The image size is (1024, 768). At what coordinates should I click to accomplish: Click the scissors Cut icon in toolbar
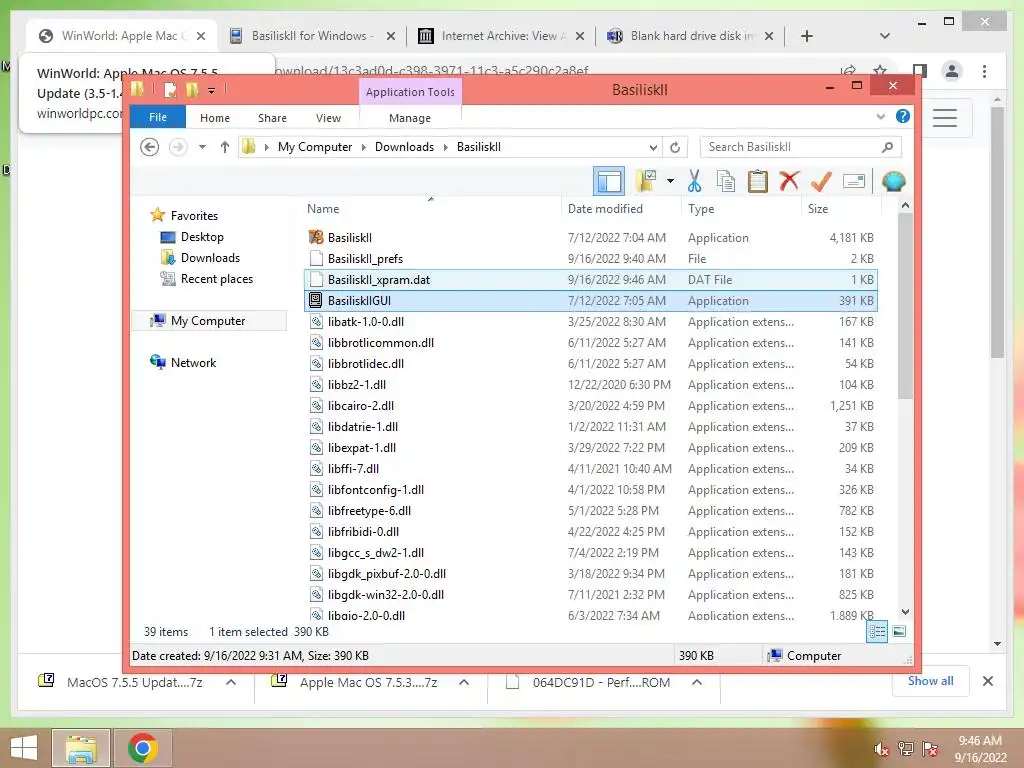tap(694, 181)
